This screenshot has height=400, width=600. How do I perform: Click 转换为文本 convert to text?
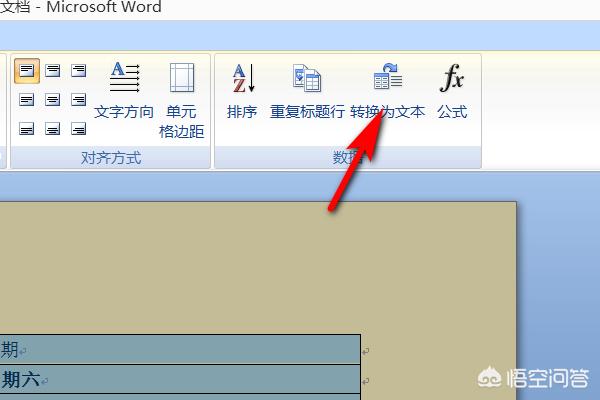pos(387,91)
